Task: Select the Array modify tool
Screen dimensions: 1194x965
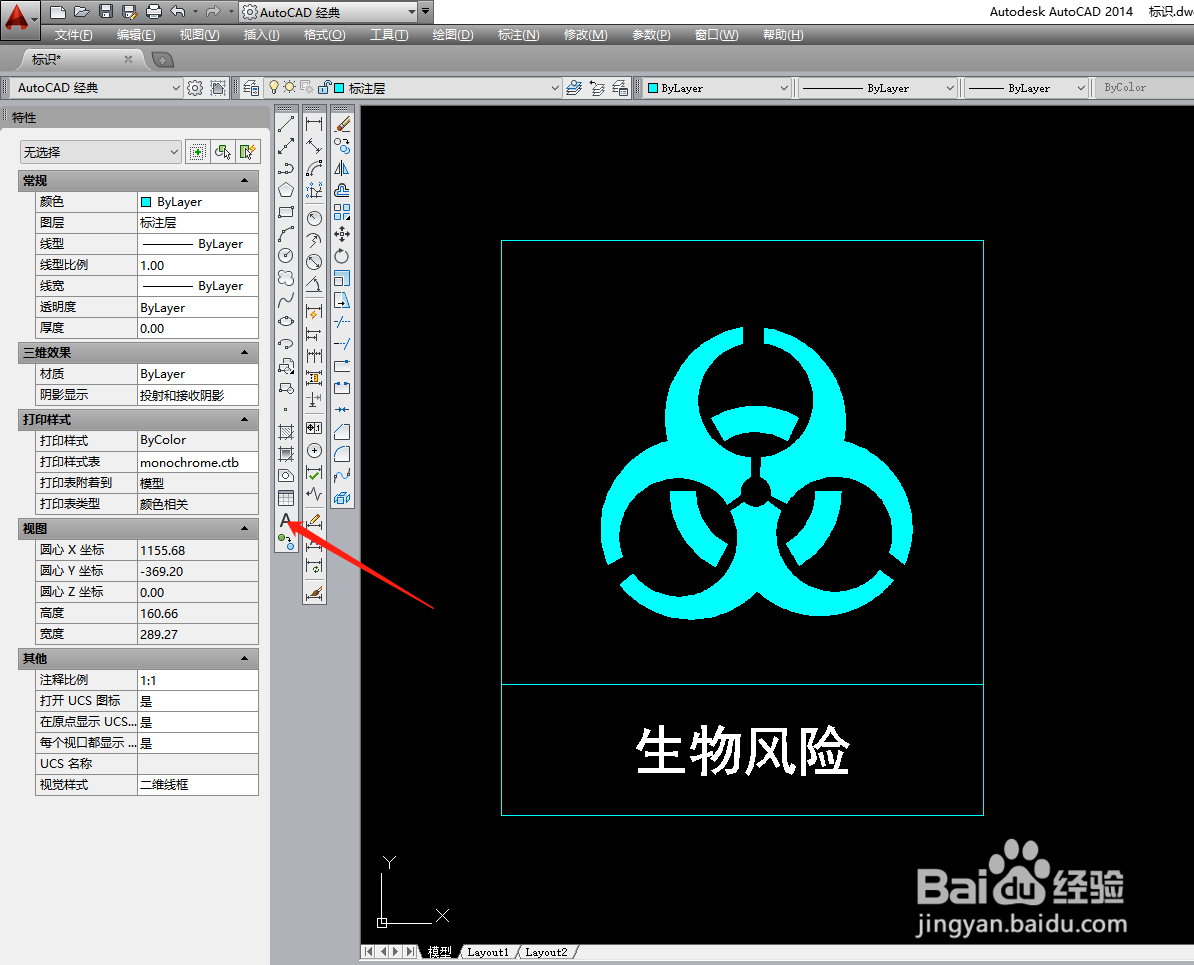Action: 342,212
